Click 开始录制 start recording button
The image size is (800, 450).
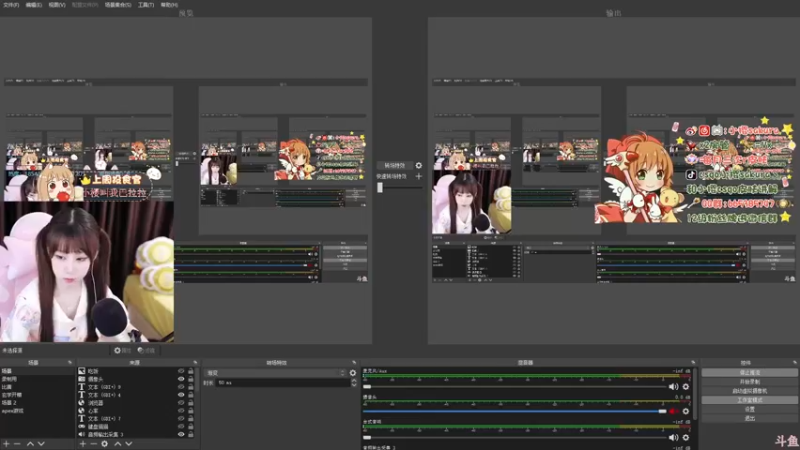[749, 382]
